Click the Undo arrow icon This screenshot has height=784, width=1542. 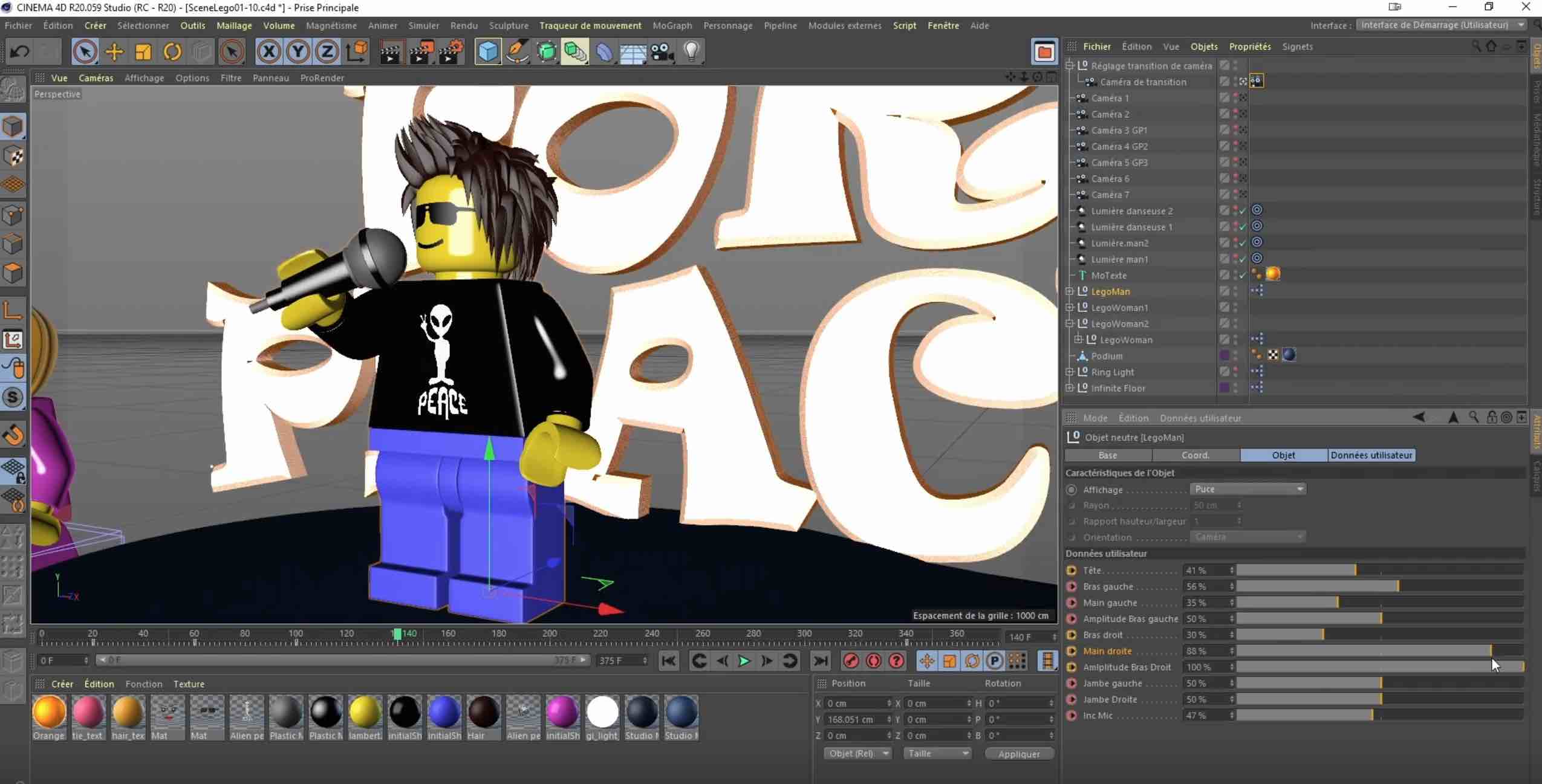(19, 51)
